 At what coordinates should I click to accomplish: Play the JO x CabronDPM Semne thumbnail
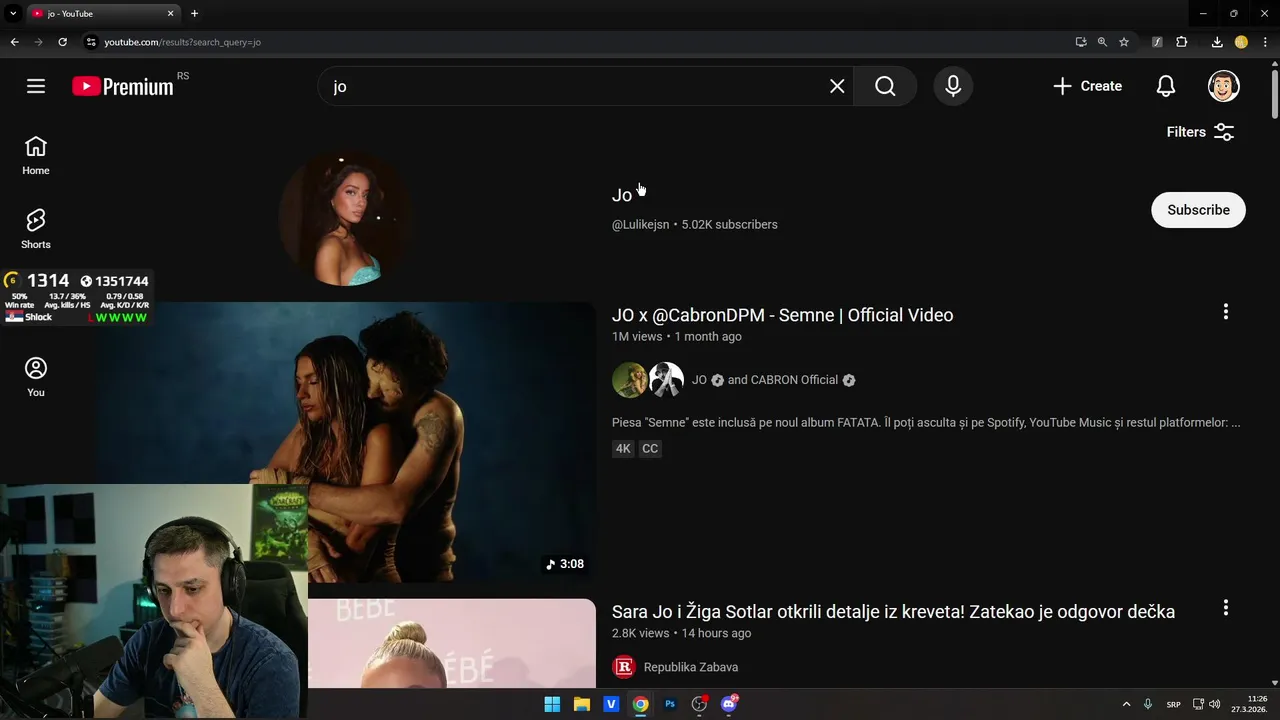tap(346, 442)
